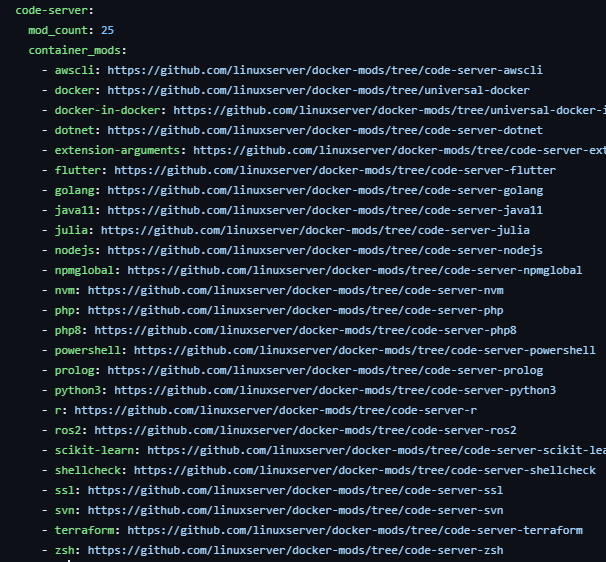Viewport: 606px width, 562px height.
Task: Click the nodejs key
Action: [75, 250]
